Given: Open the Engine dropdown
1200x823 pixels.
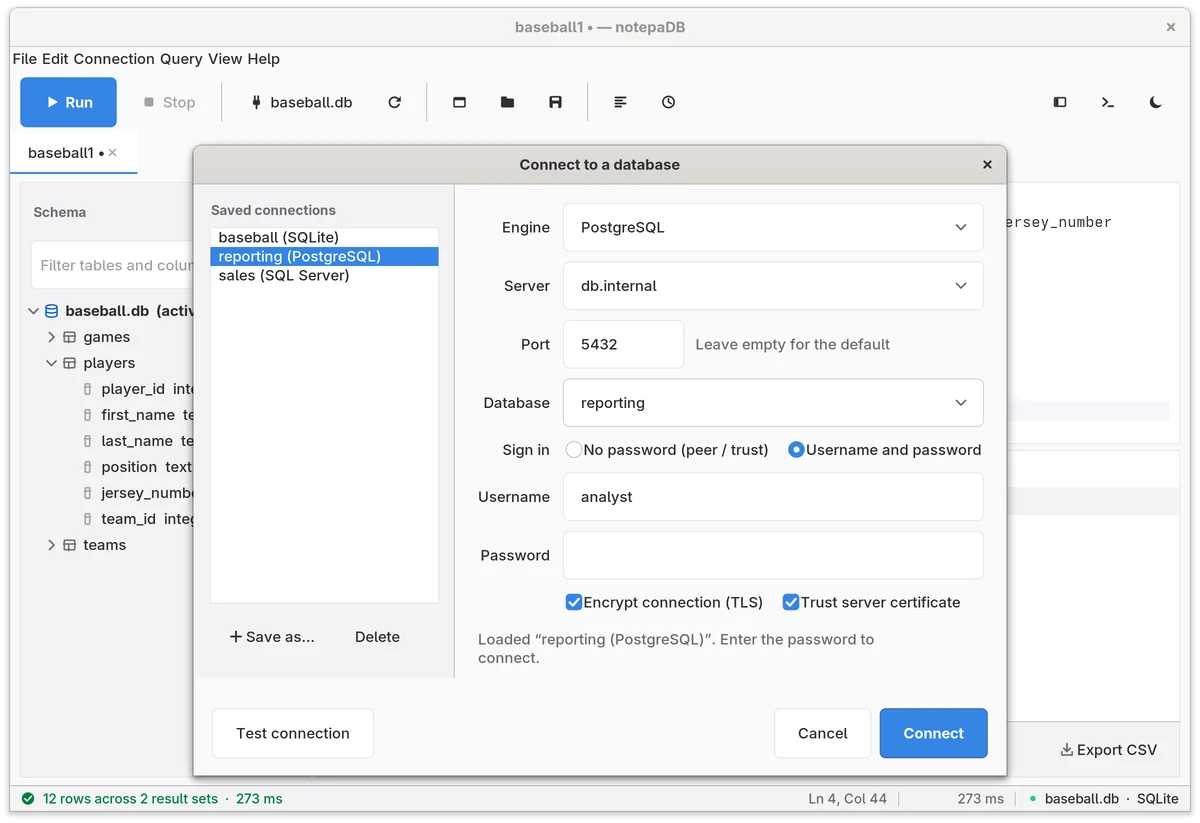Looking at the screenshot, I should coord(773,227).
